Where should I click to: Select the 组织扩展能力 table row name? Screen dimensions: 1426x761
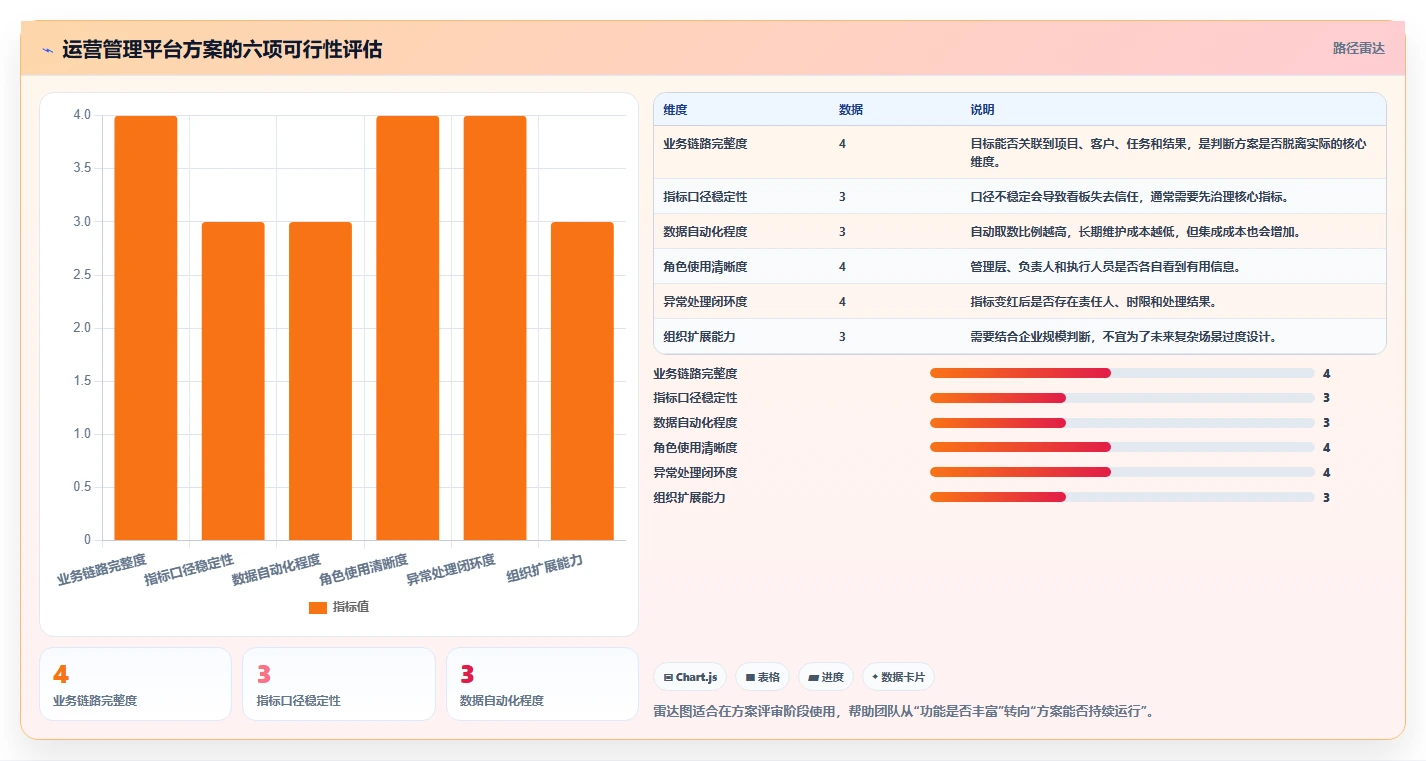(699, 337)
